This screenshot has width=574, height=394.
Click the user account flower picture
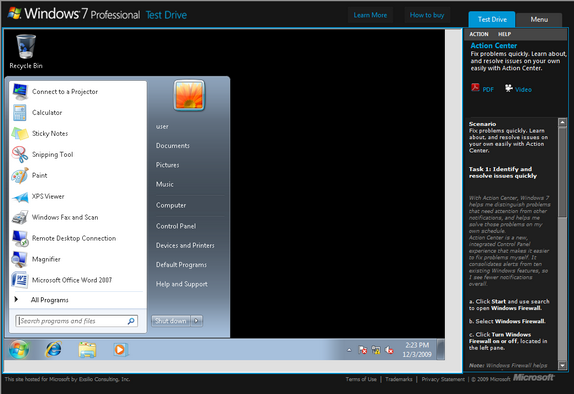point(189,95)
